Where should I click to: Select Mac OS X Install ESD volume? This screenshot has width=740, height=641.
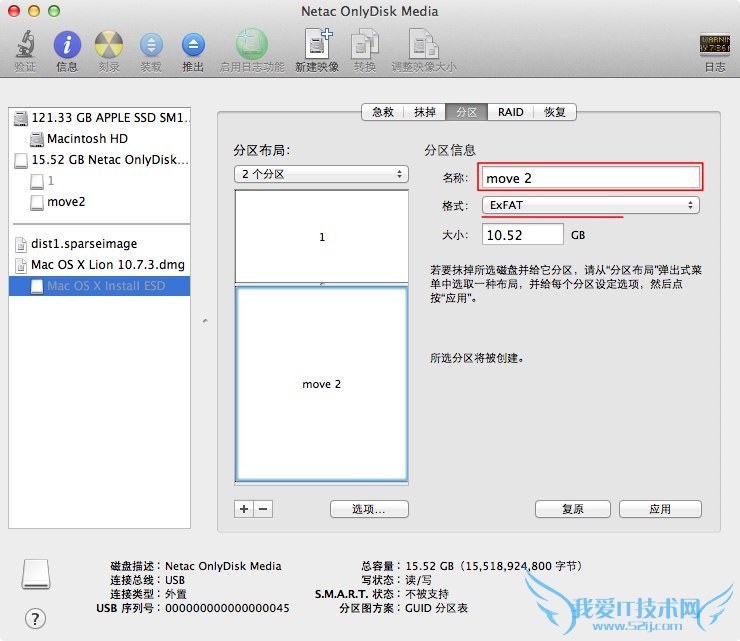100,286
